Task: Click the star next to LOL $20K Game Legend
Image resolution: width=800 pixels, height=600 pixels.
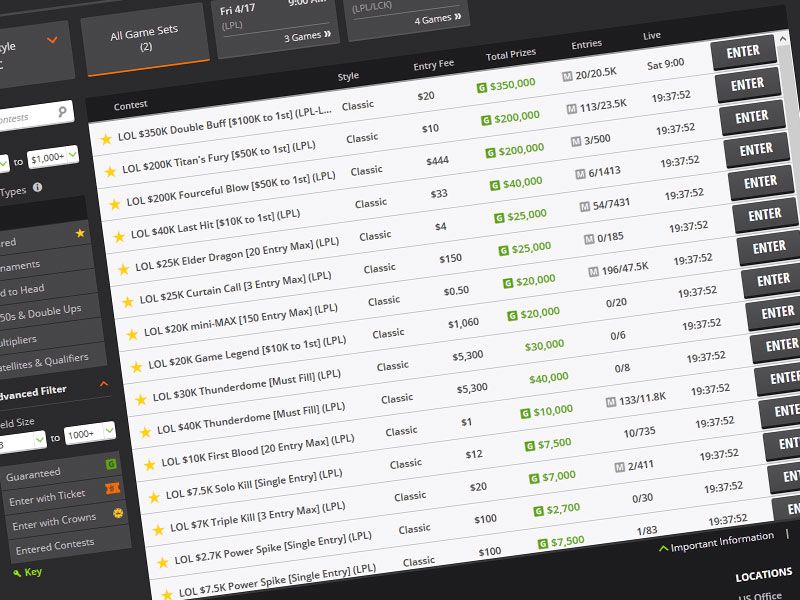Action: 136,367
